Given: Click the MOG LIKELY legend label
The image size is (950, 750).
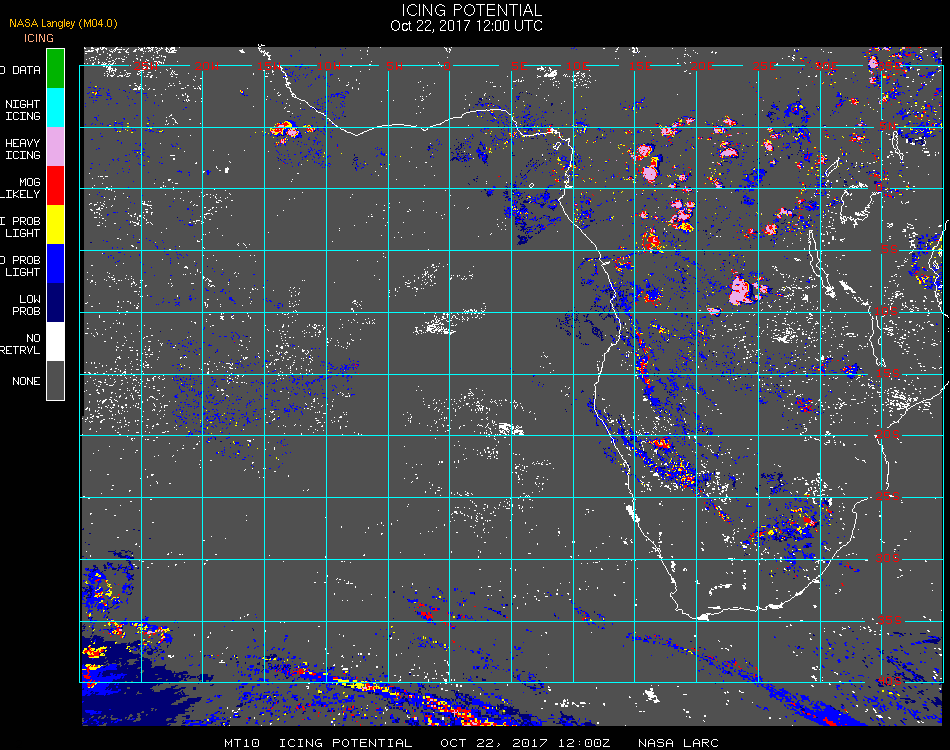Looking at the screenshot, I should click(21, 188).
